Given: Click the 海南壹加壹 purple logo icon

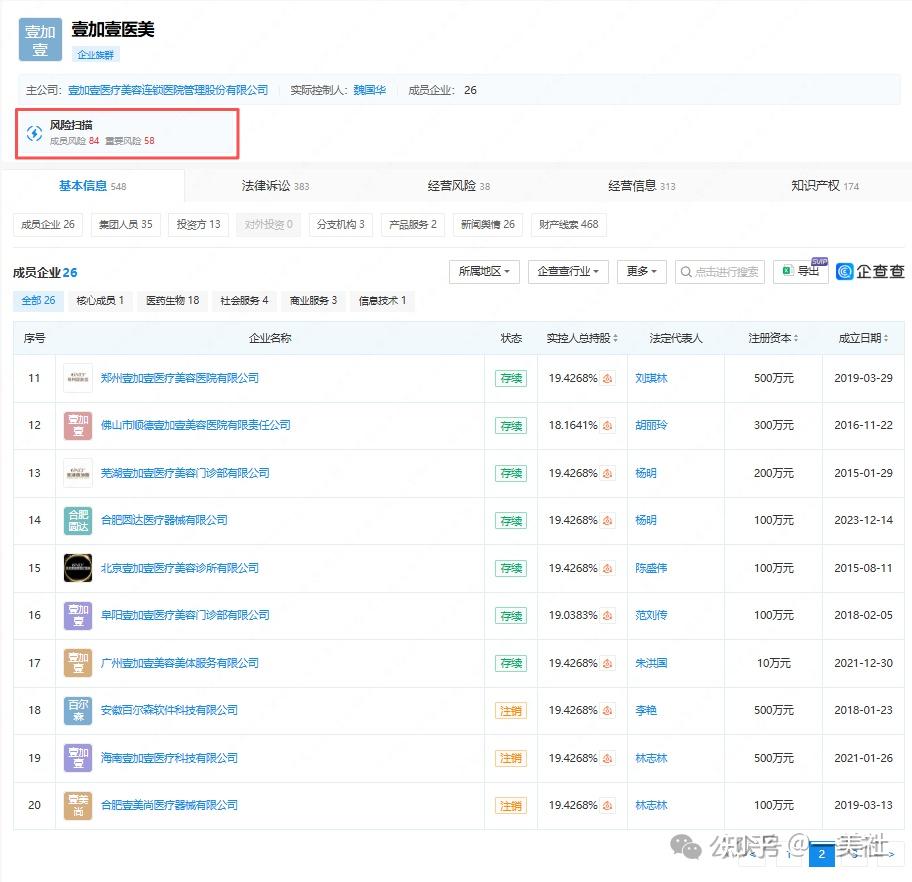Looking at the screenshot, I should [78, 758].
